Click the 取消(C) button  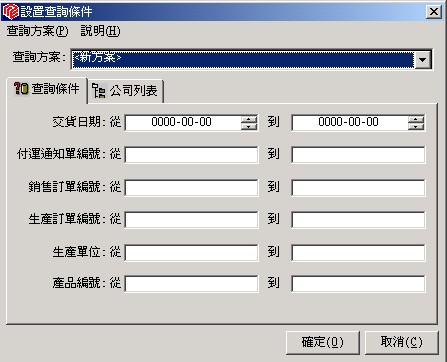pyautogui.click(x=402, y=342)
